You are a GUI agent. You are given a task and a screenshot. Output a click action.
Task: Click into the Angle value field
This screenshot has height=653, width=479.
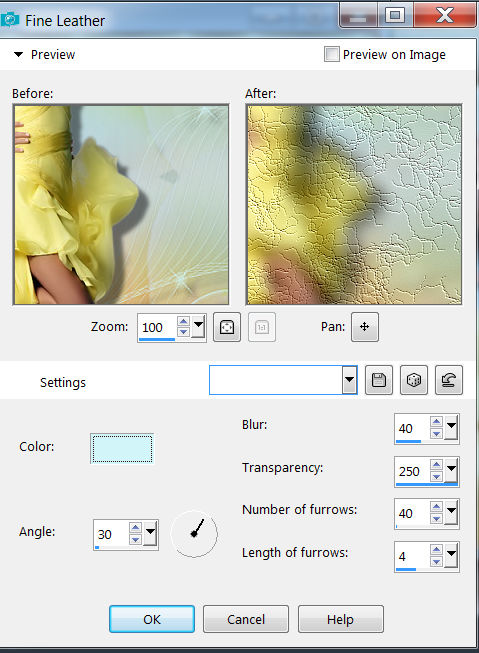(x=111, y=534)
